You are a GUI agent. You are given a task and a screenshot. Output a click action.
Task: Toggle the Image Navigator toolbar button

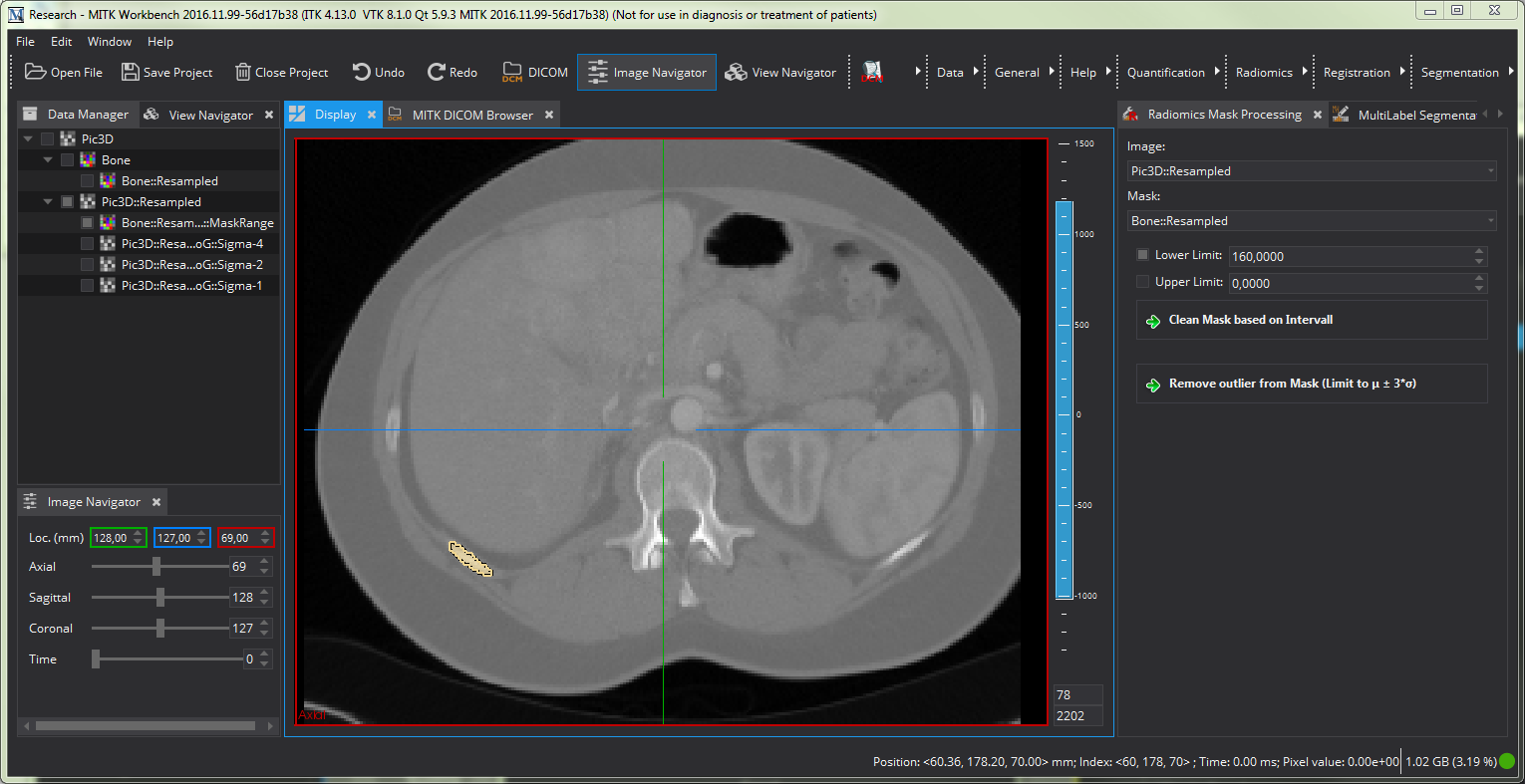(x=647, y=72)
